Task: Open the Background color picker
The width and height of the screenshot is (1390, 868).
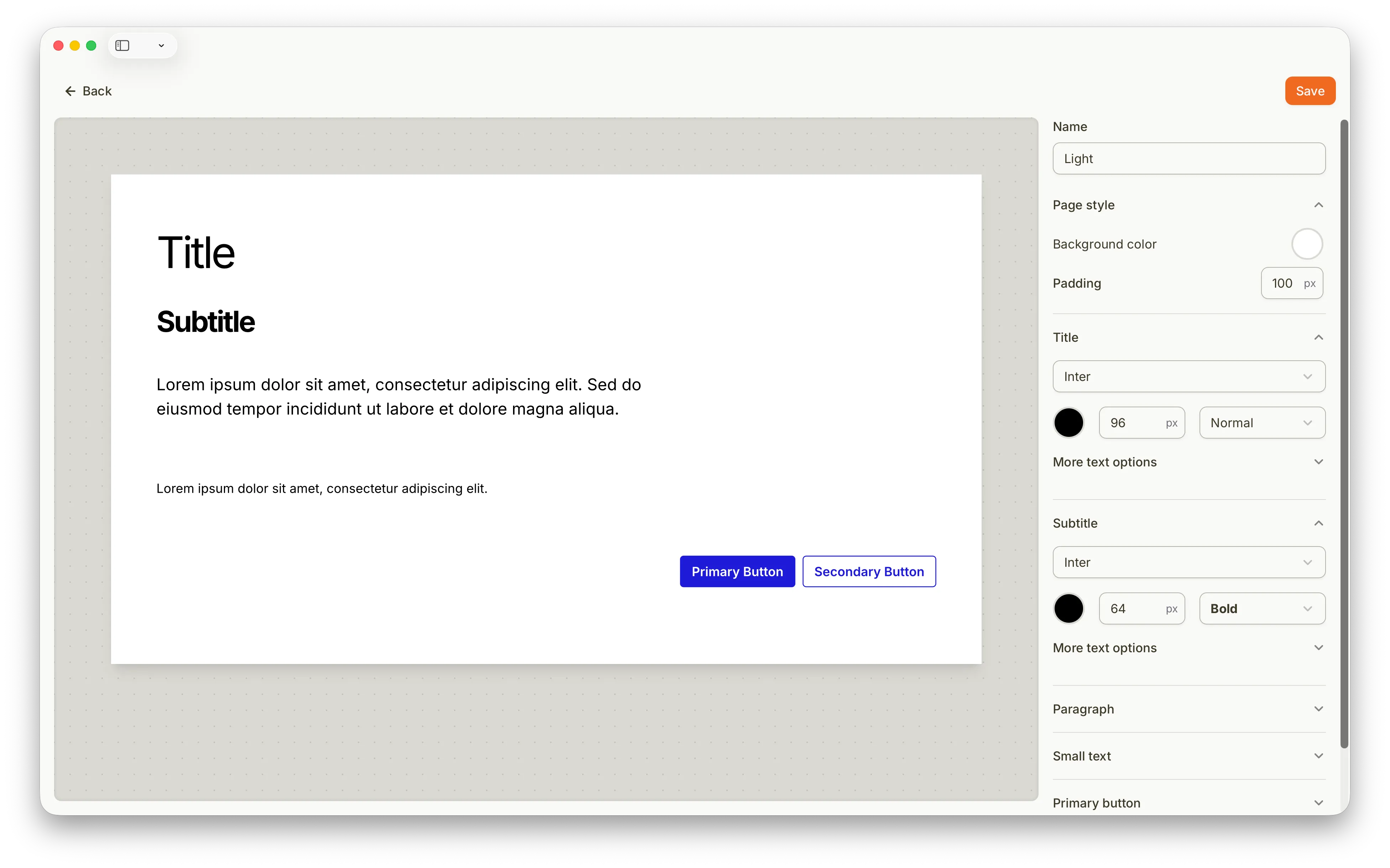Action: click(x=1307, y=244)
